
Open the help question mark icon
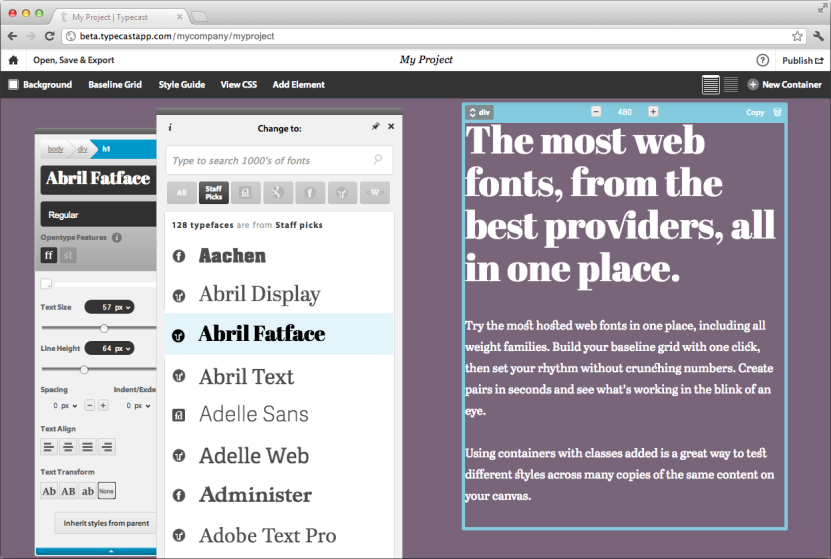(x=762, y=60)
